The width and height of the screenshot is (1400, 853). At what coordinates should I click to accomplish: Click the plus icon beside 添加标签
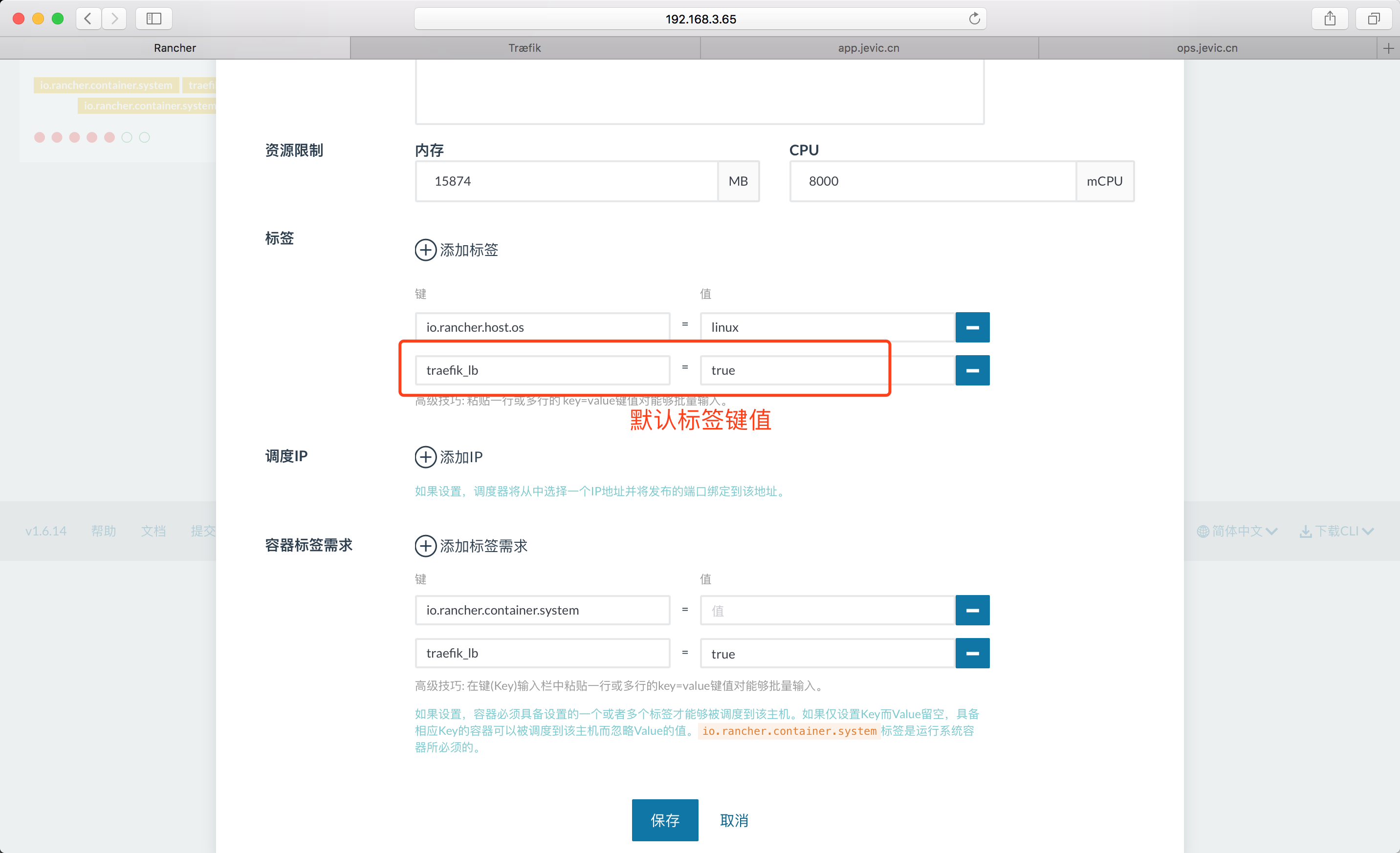(x=425, y=250)
